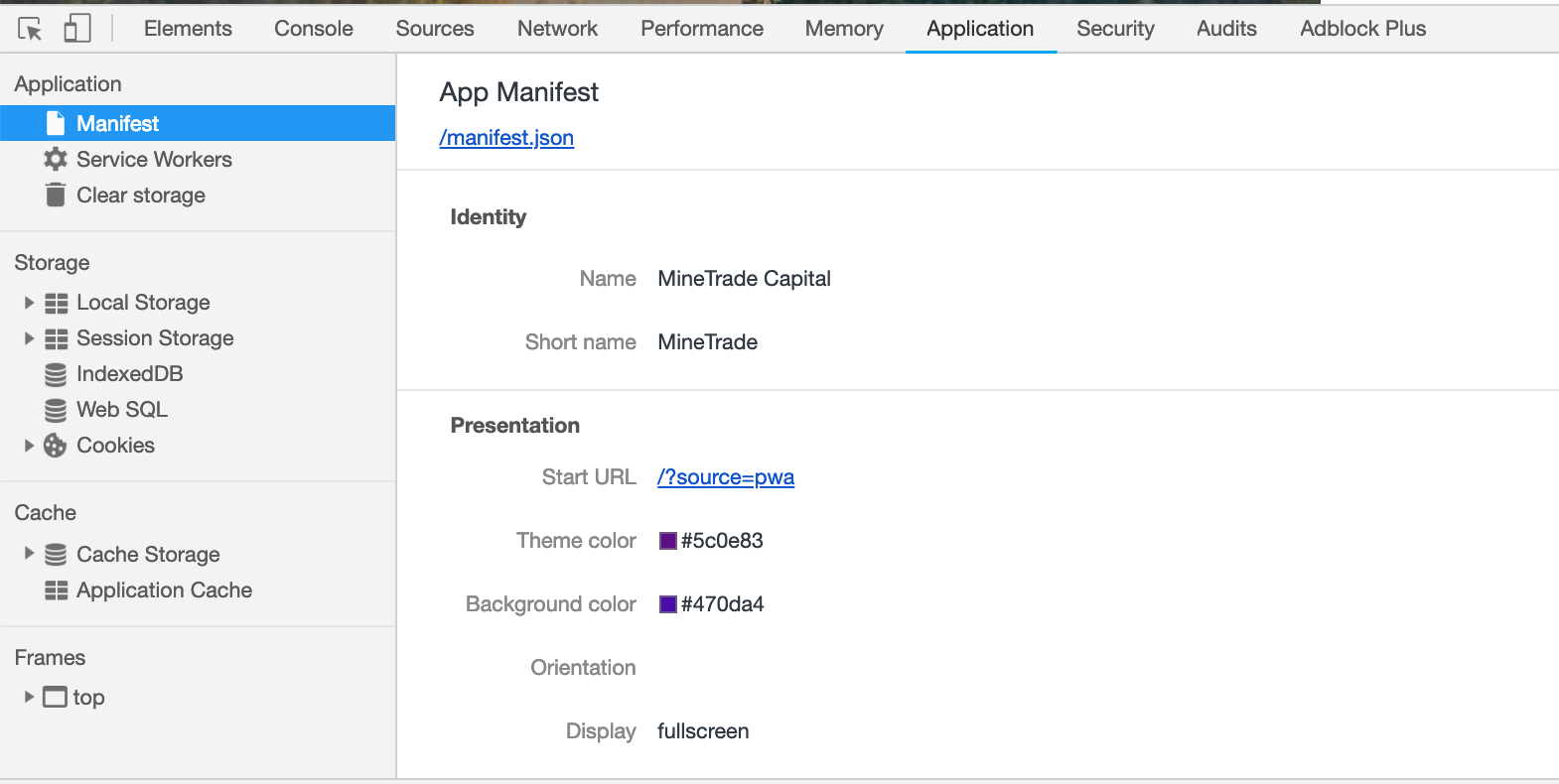The image size is (1559, 784).
Task: Click the Web SQL database icon
Action: point(56,410)
